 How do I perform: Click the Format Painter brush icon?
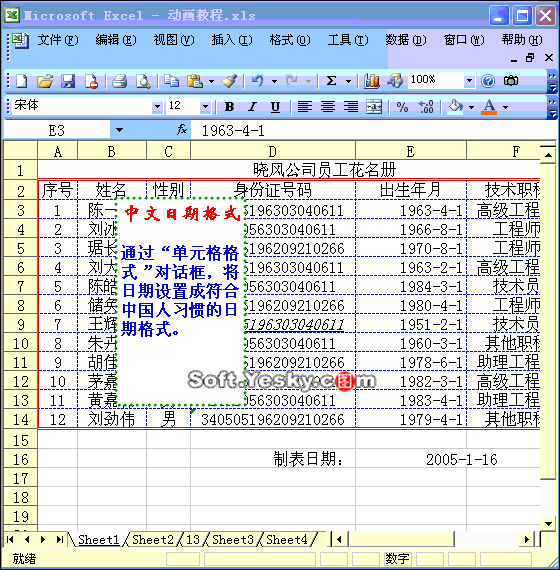tap(229, 81)
